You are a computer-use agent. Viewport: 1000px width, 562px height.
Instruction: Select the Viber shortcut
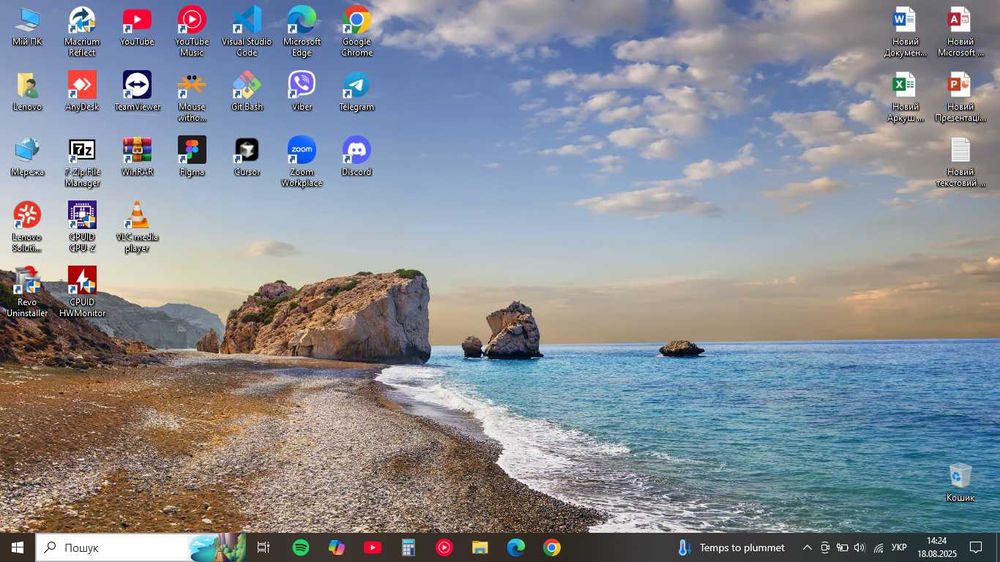302,91
